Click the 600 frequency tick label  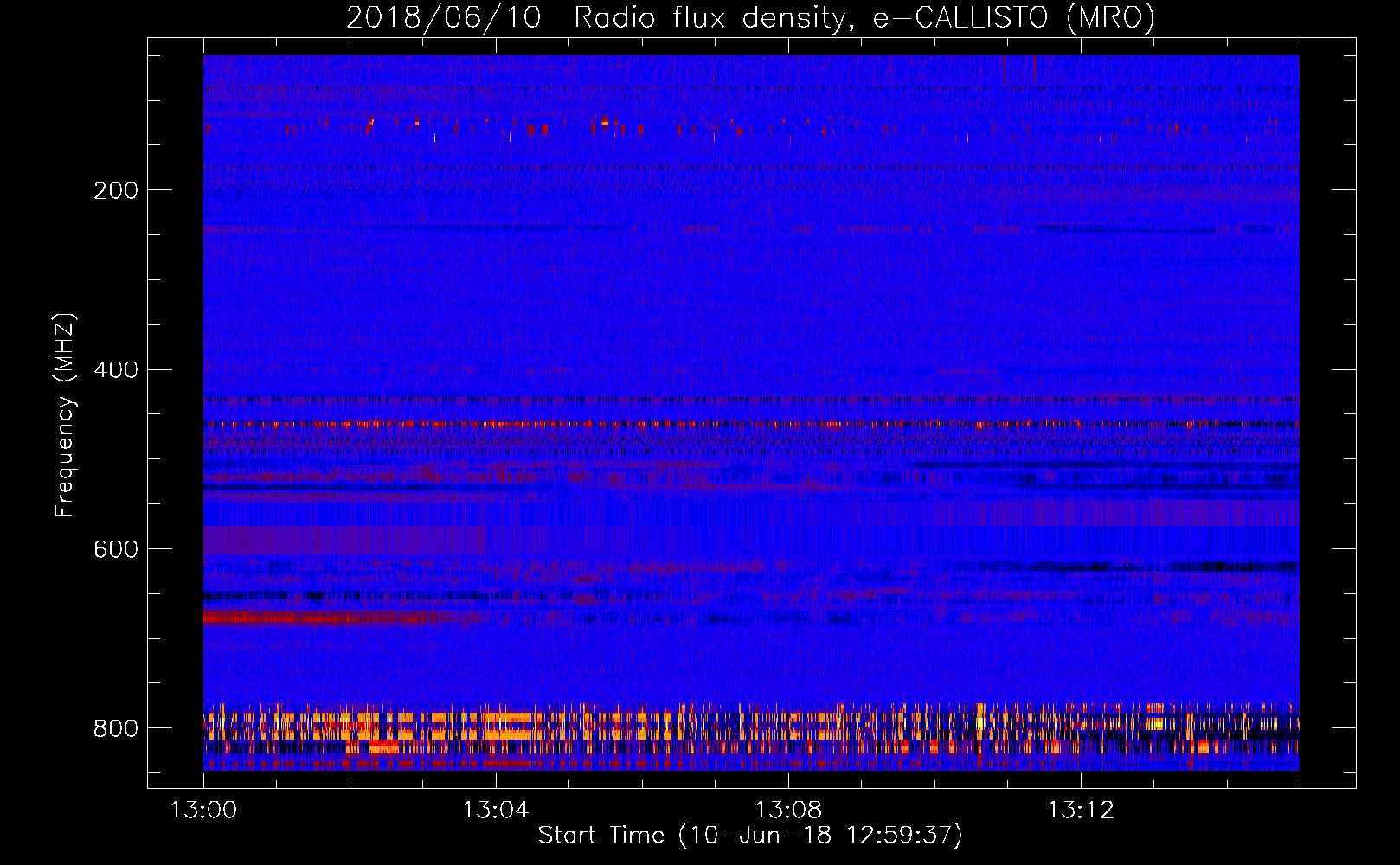pyautogui.click(x=116, y=549)
